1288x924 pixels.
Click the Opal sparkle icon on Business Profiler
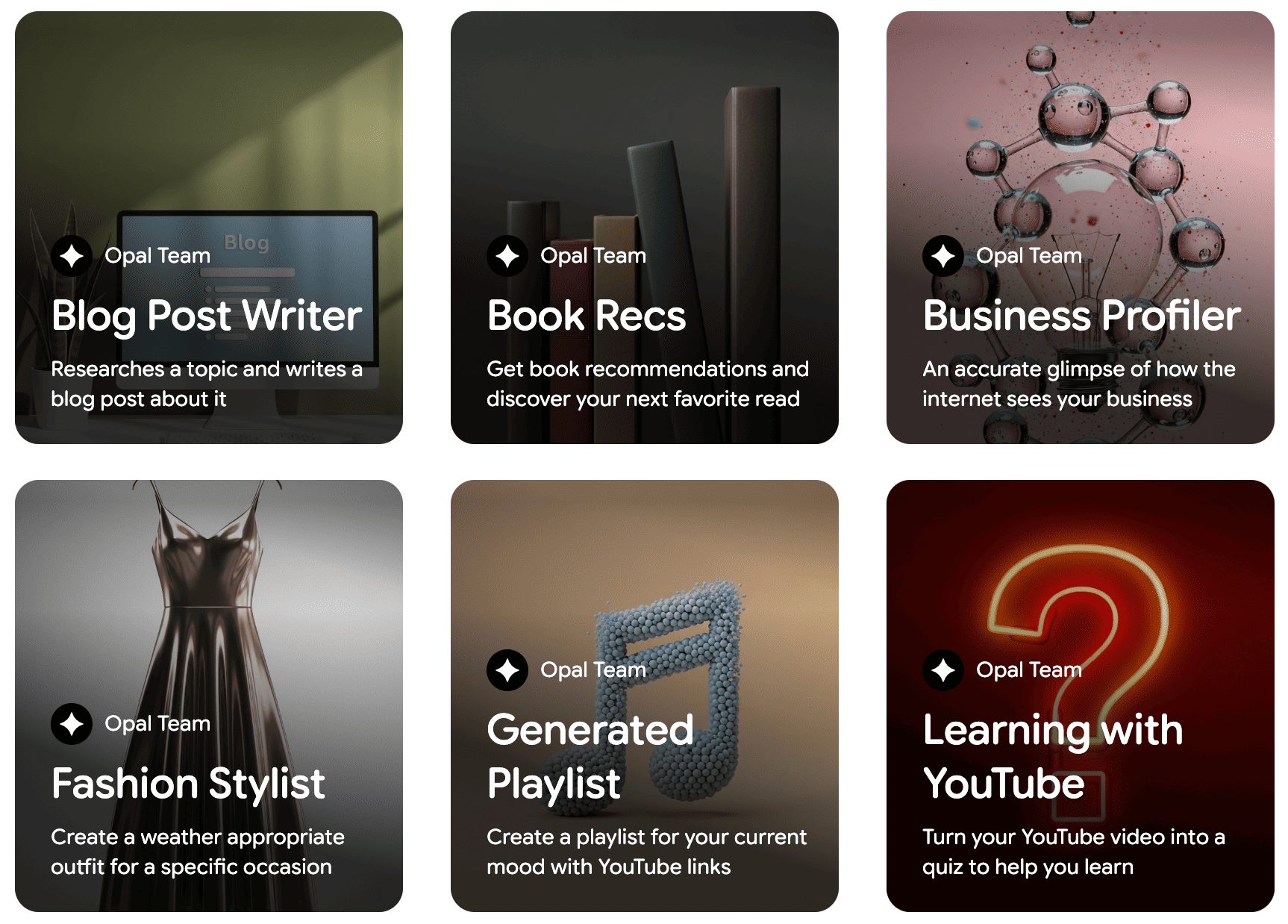tap(943, 256)
